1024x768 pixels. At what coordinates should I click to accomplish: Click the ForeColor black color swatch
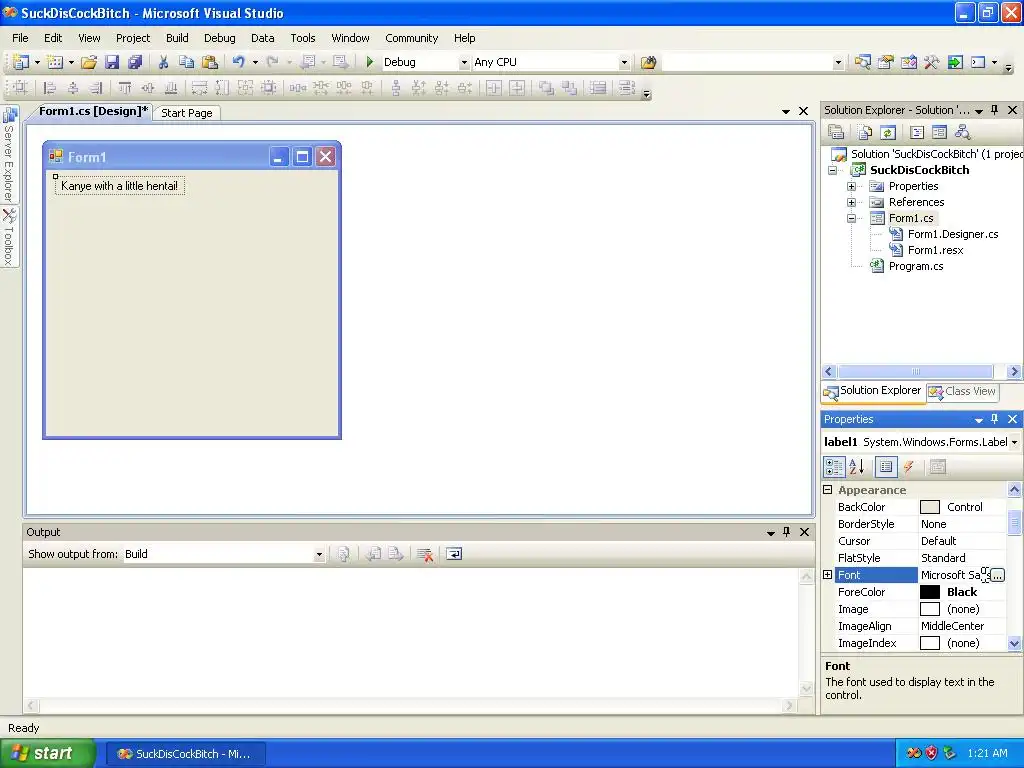[x=929, y=592]
